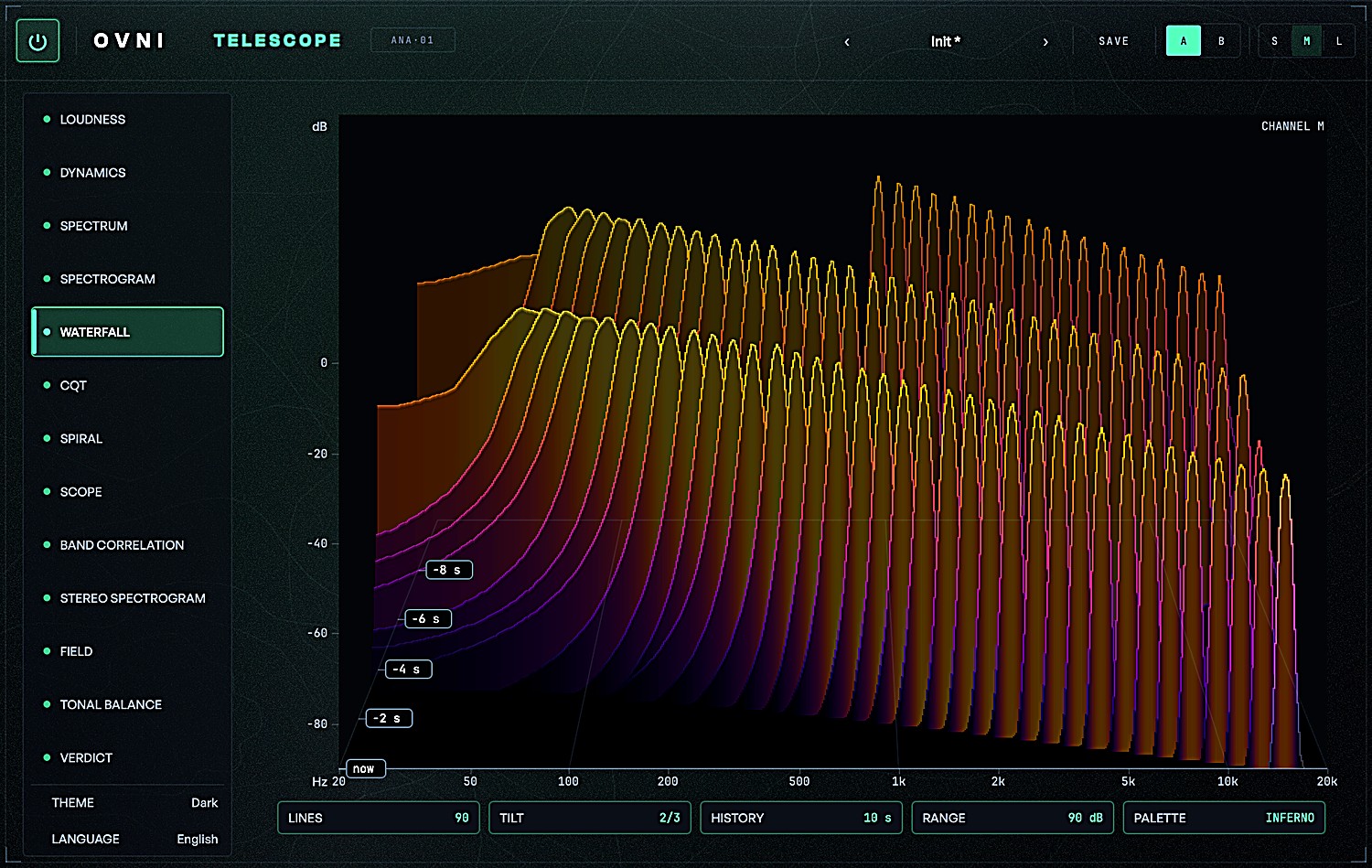Screen dimensions: 1372x868
Task: Change the Lines value 90
Action: (379, 818)
